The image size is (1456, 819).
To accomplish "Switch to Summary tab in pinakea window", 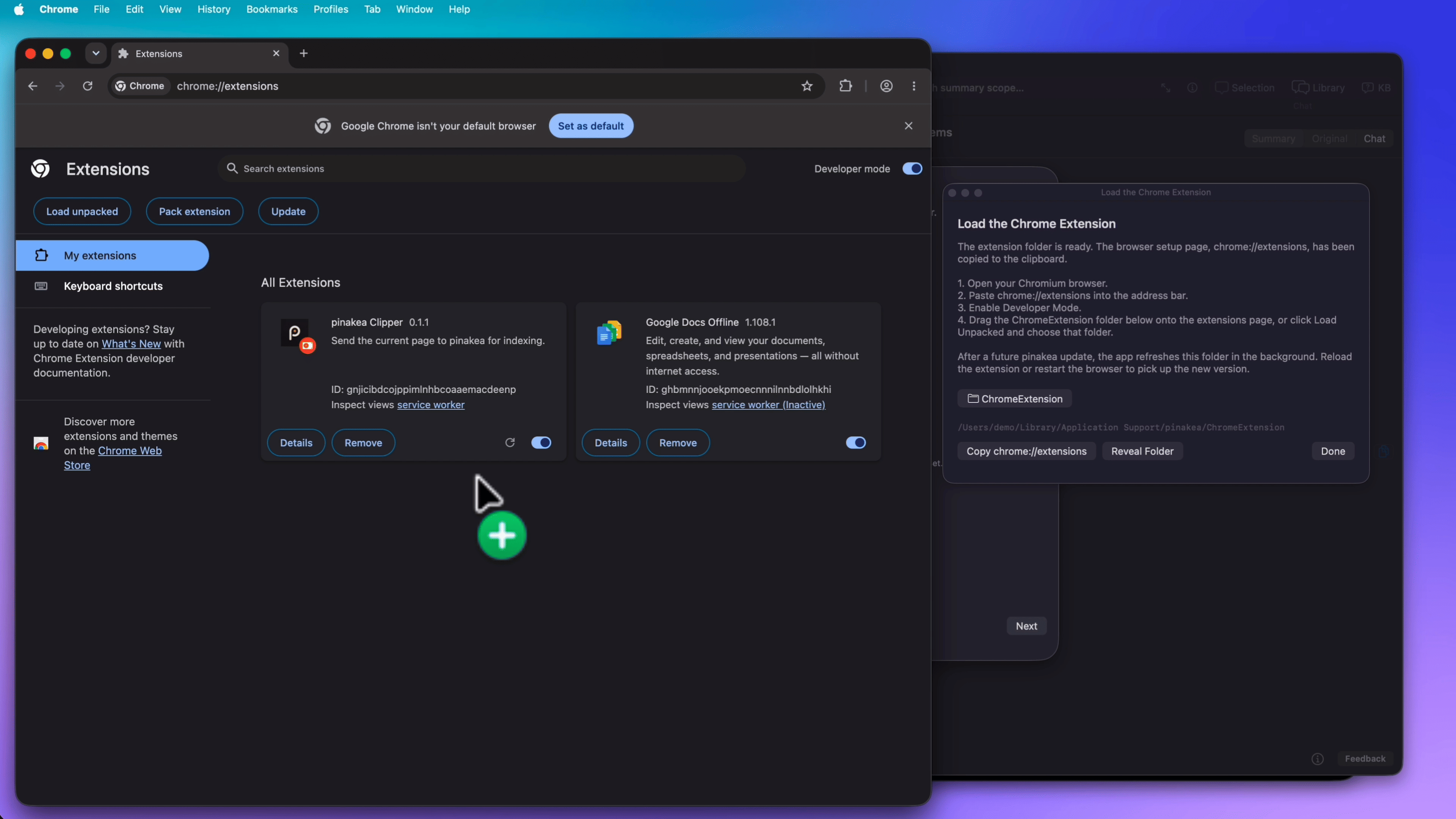I will (x=1274, y=138).
